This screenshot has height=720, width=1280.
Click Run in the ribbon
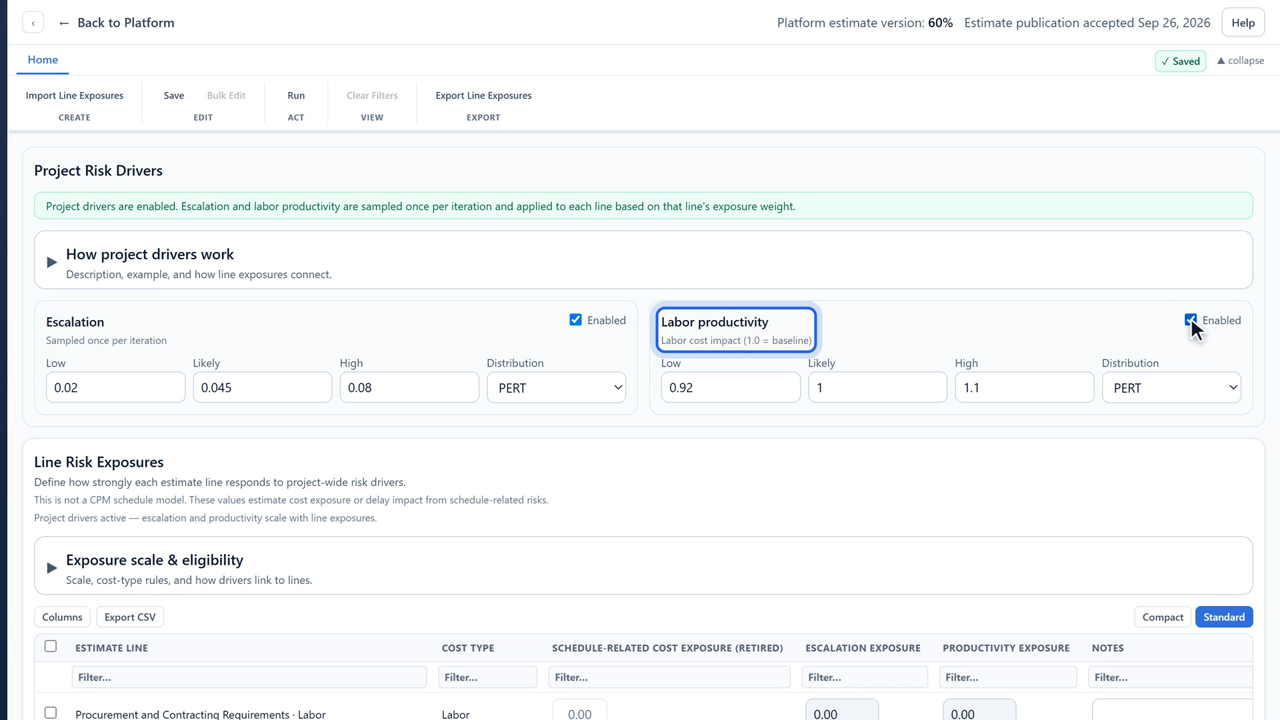click(296, 96)
